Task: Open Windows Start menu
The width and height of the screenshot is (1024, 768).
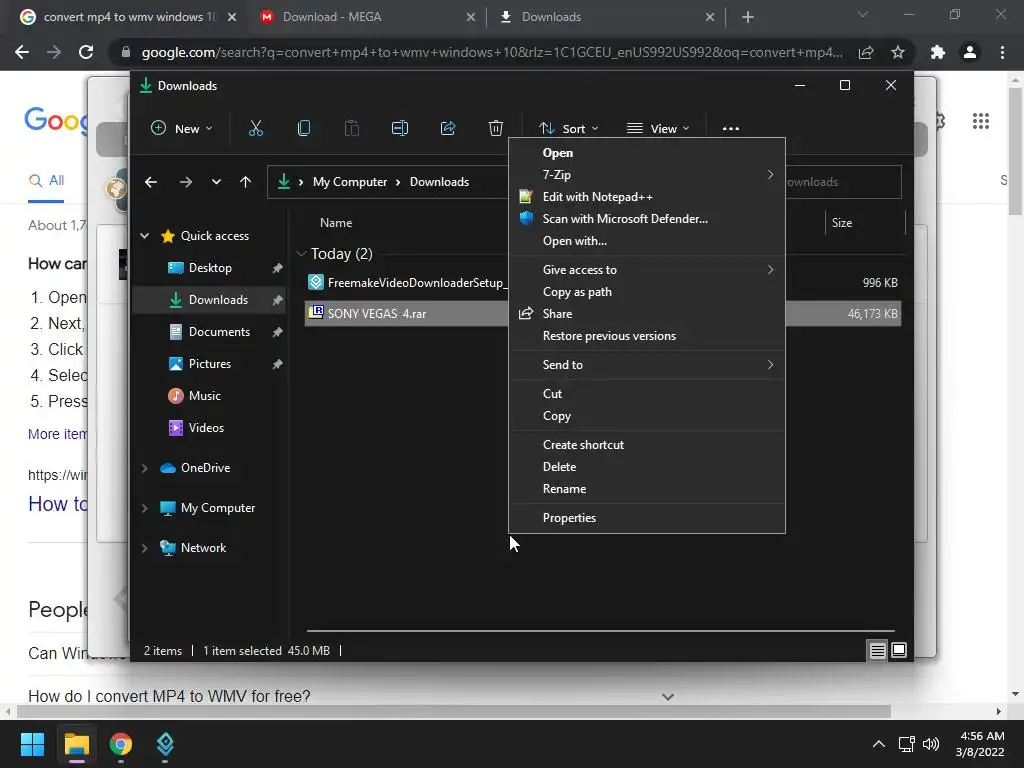Action: coord(32,744)
